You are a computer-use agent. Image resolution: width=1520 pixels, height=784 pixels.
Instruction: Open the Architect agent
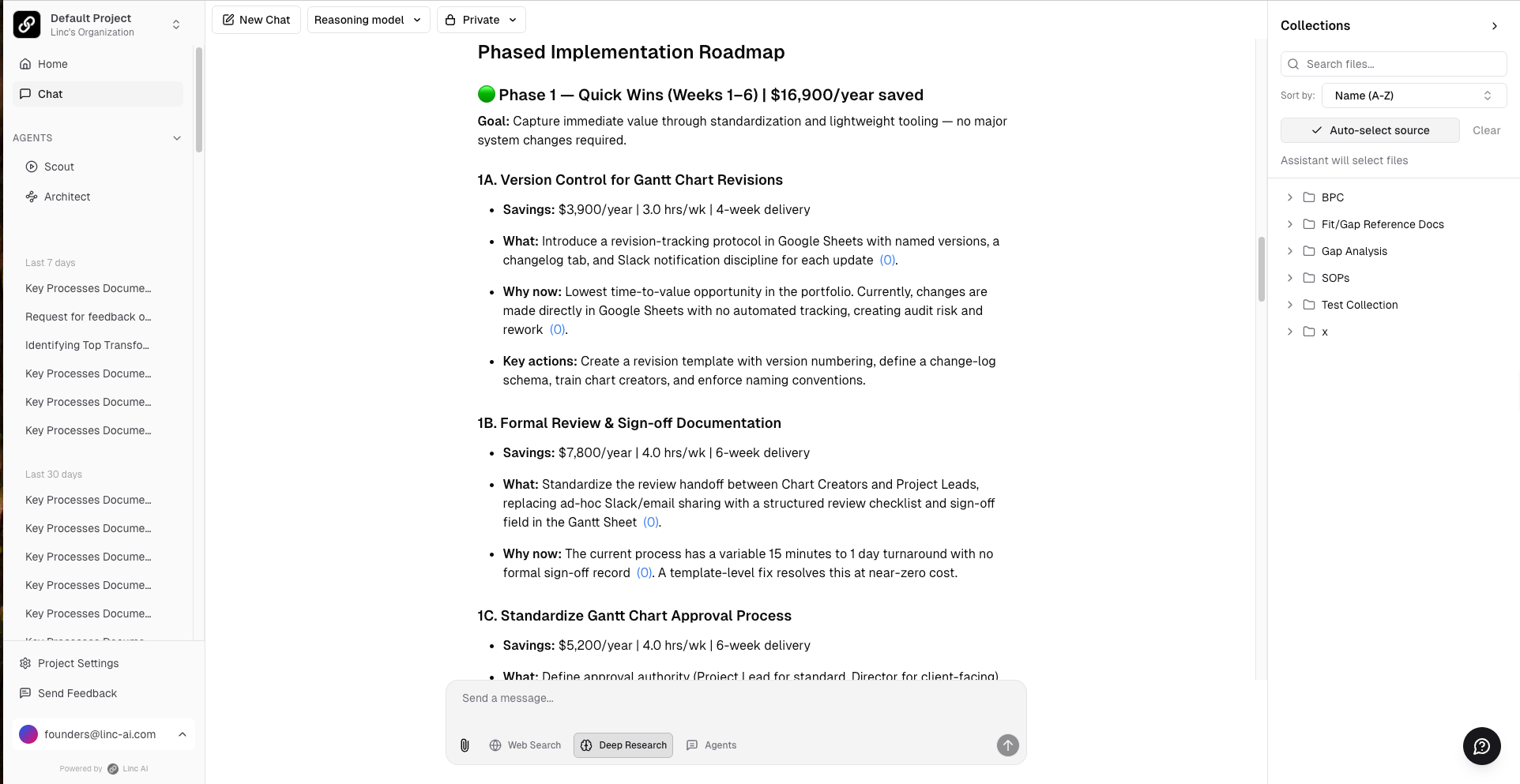coord(67,197)
